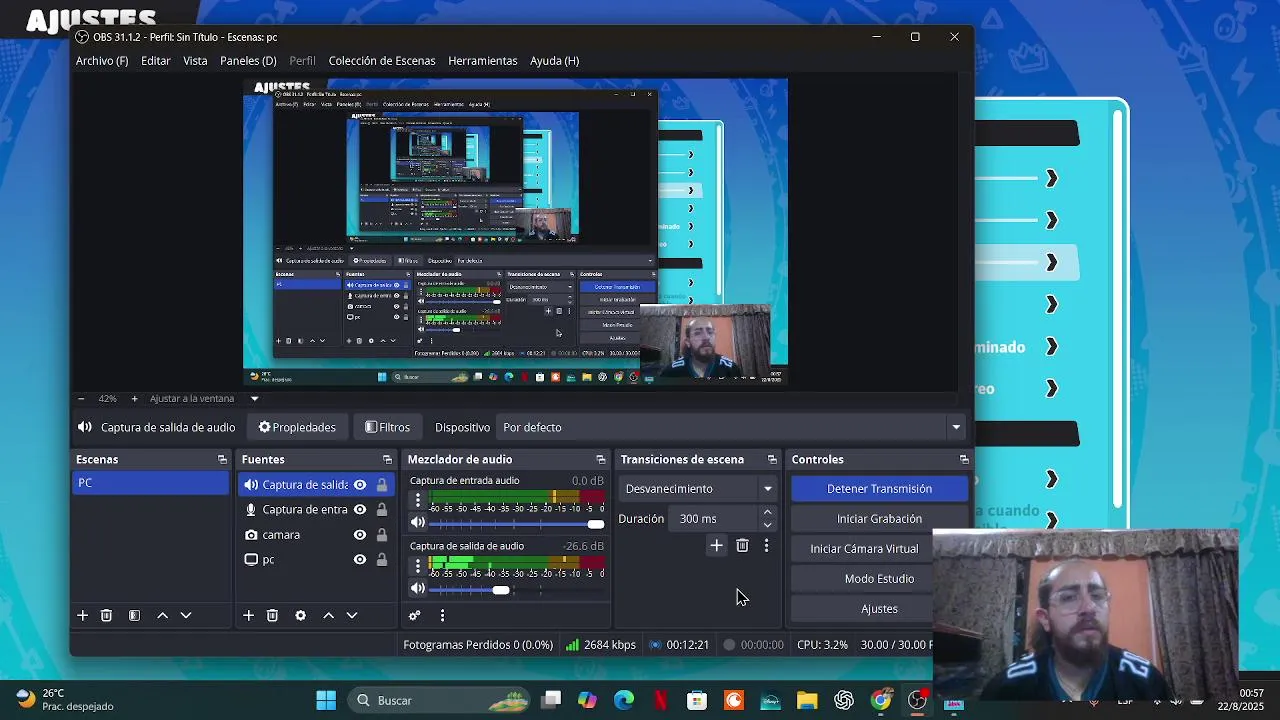Select PC scene in Escenas list
This screenshot has height=720, width=1280.
click(152, 483)
